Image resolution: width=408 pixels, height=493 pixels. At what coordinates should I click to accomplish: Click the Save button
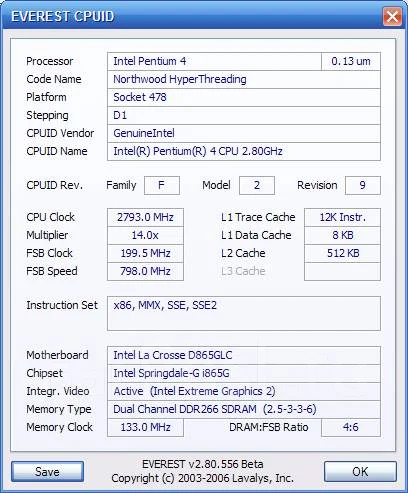click(x=47, y=472)
